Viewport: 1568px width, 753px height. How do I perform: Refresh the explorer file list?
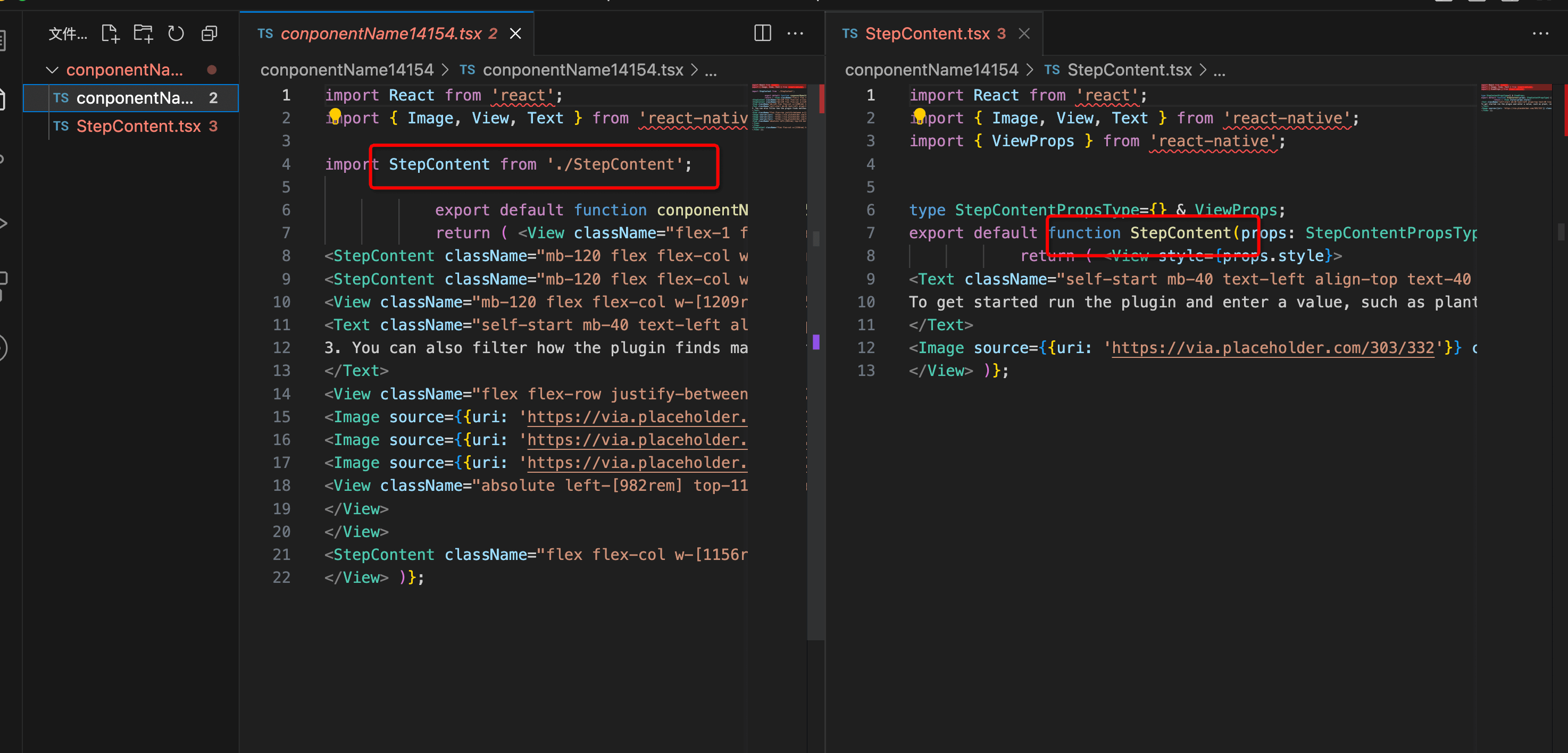click(x=176, y=34)
